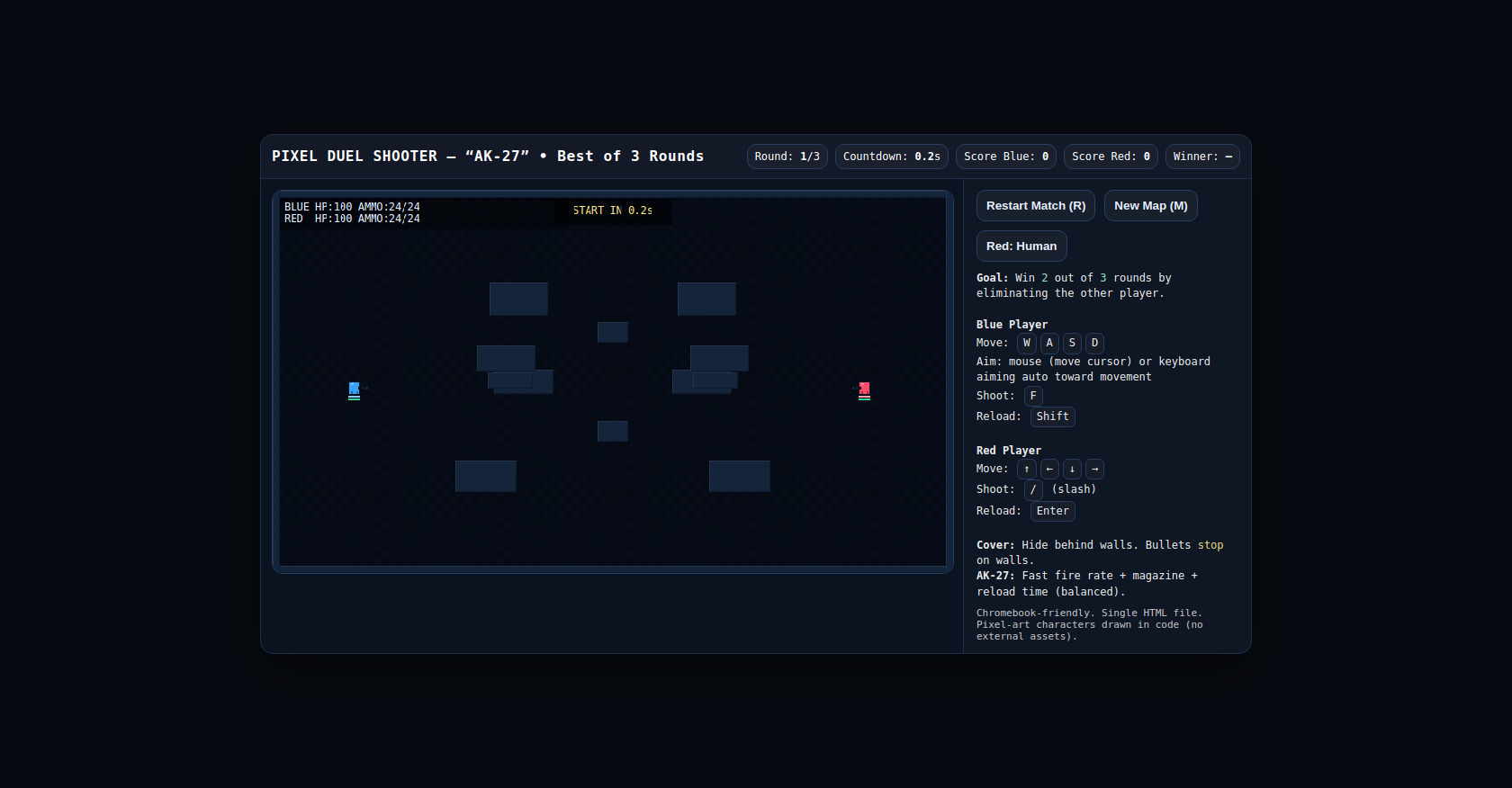
Task: Toggle Red player from Human mode
Action: point(1021,246)
